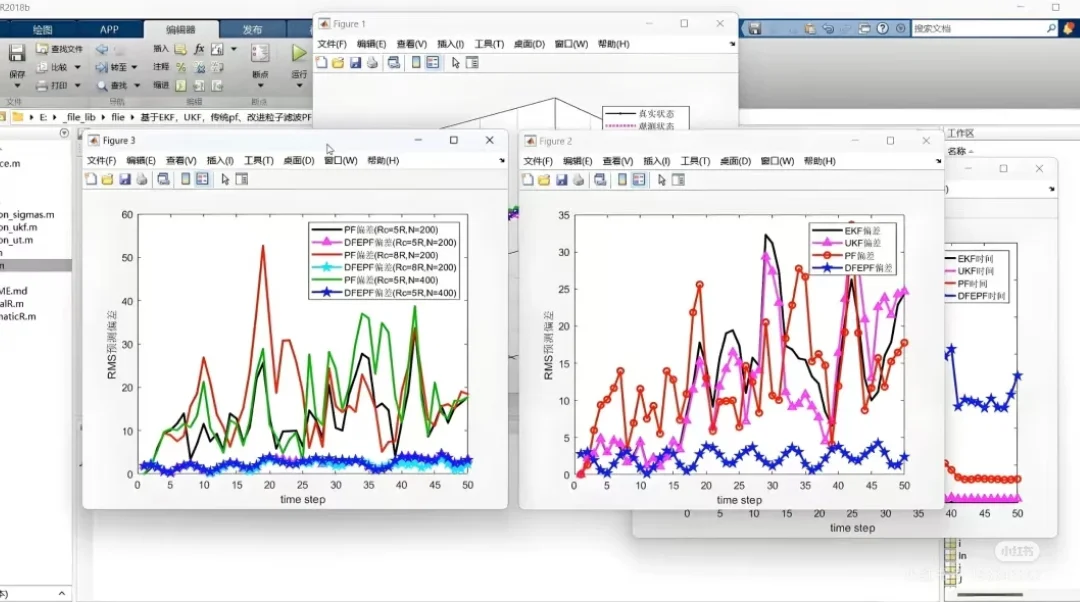The height and width of the screenshot is (602, 1080).
Task: Toggle Insert Colorbar in Figure 1 toolbar
Action: tap(416, 63)
